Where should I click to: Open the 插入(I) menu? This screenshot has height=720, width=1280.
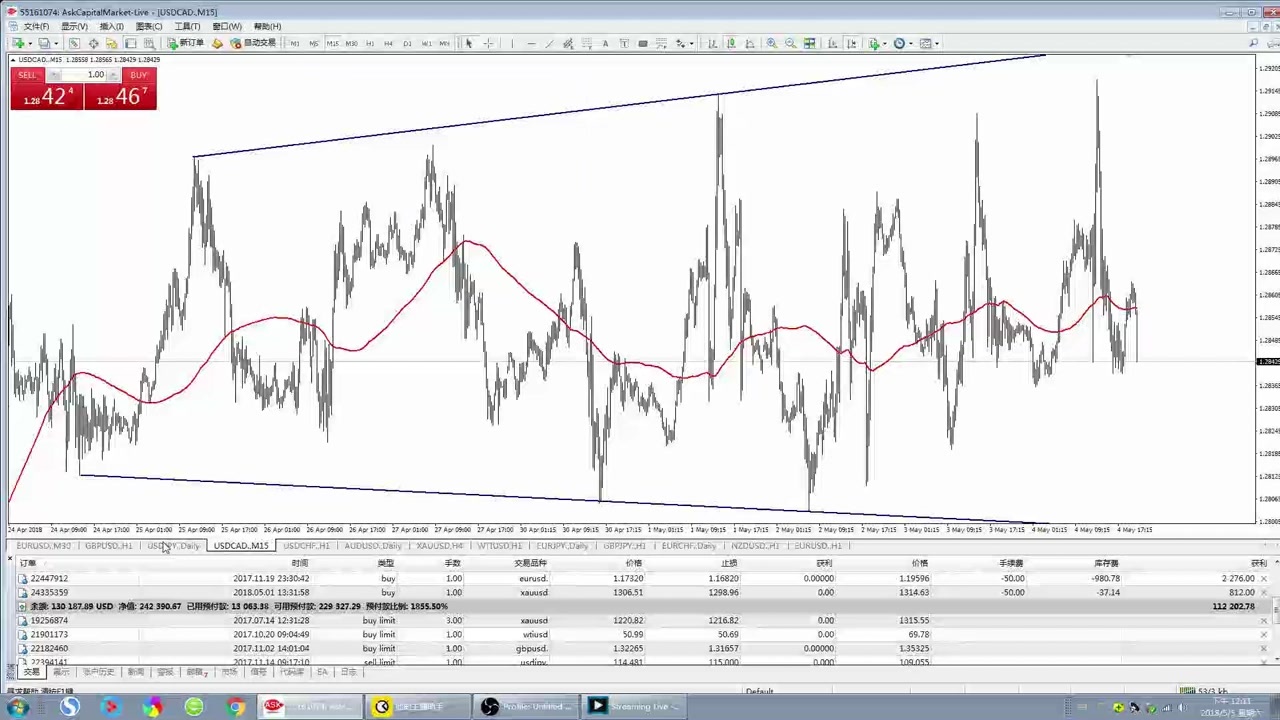coord(112,26)
